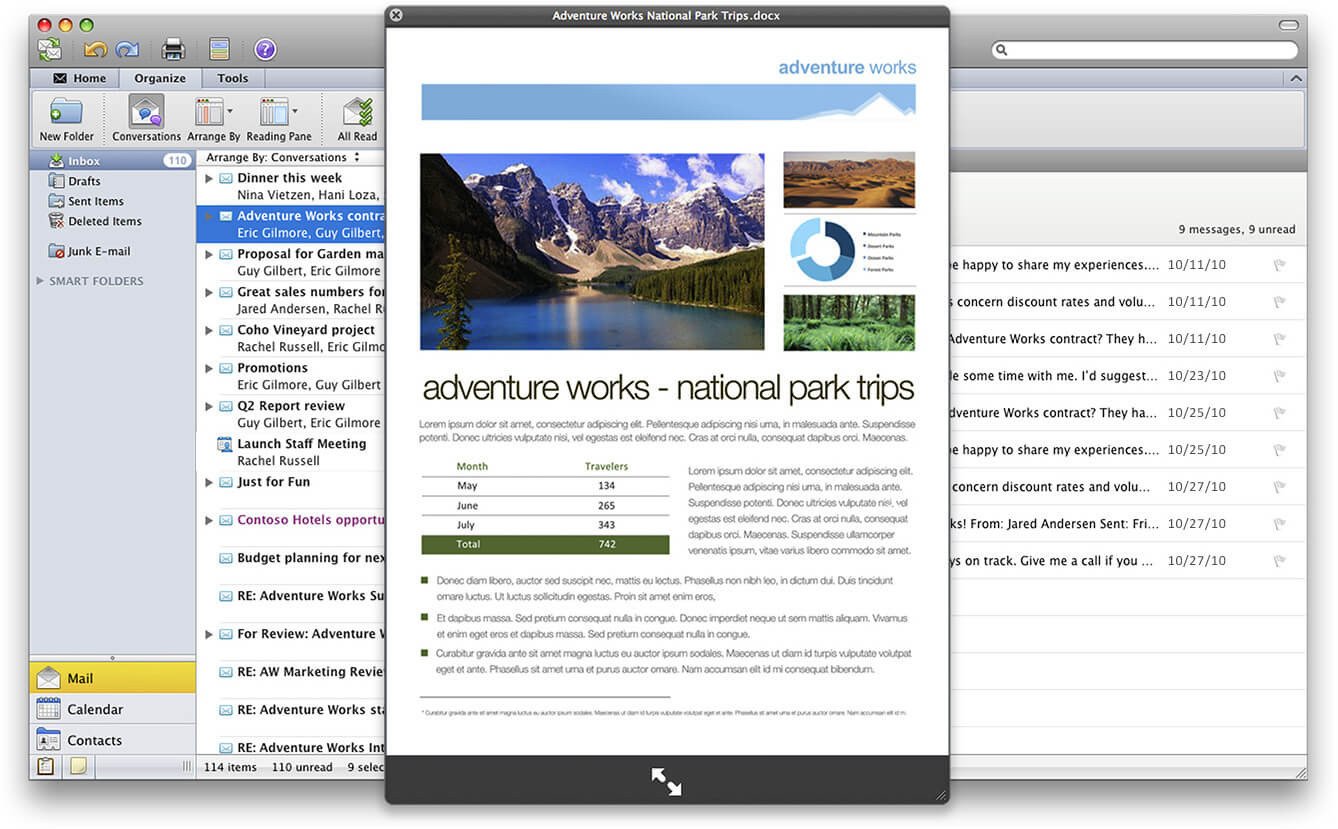
Task: Click the Undo icon in the toolbar
Action: tap(96, 48)
